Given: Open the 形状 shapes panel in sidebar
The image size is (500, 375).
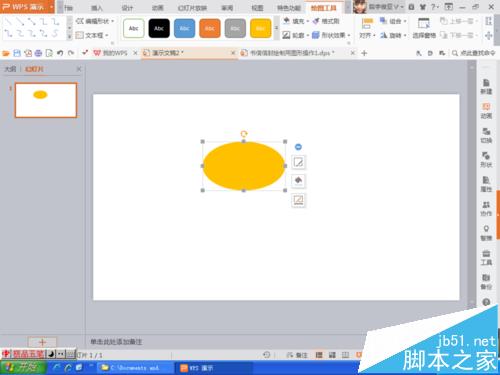Looking at the screenshot, I should point(486,160).
